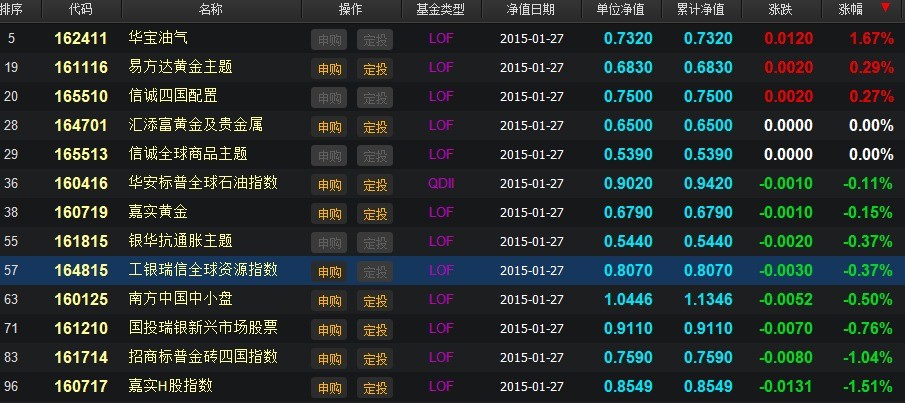Select the date cell for 嘉实H股指数

532,386
